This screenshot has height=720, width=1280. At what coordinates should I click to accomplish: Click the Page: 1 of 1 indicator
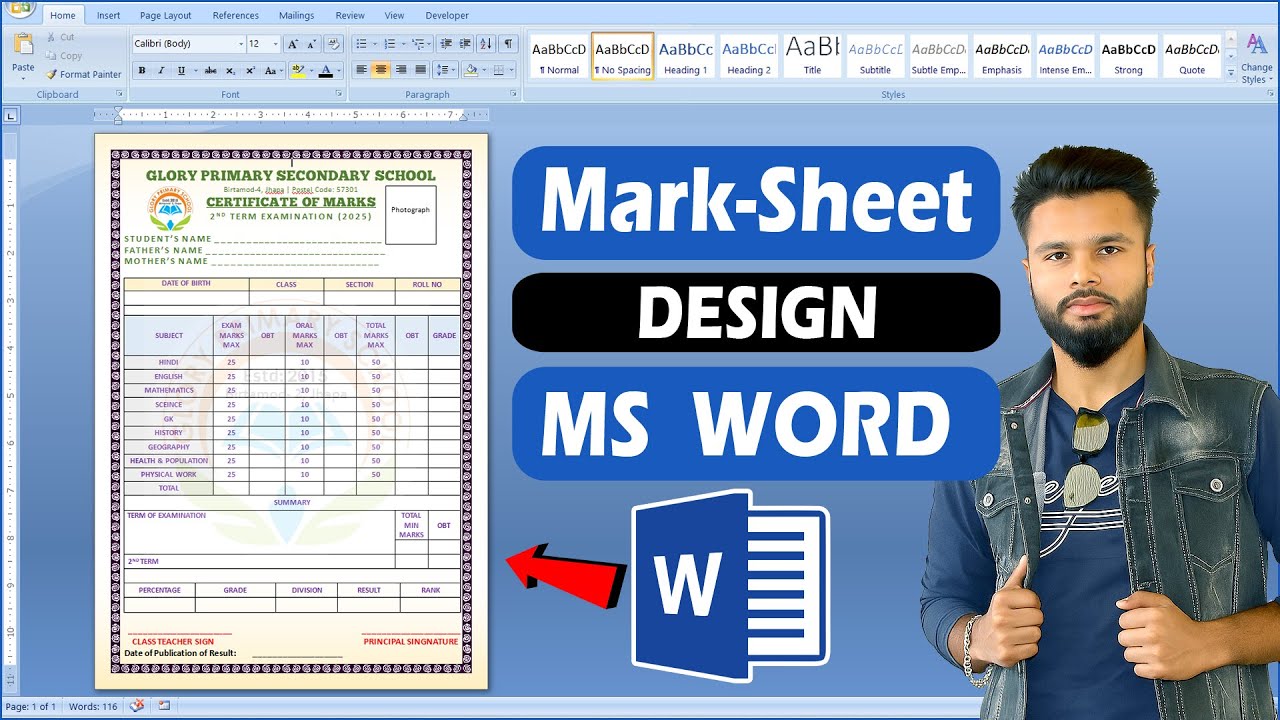point(32,706)
